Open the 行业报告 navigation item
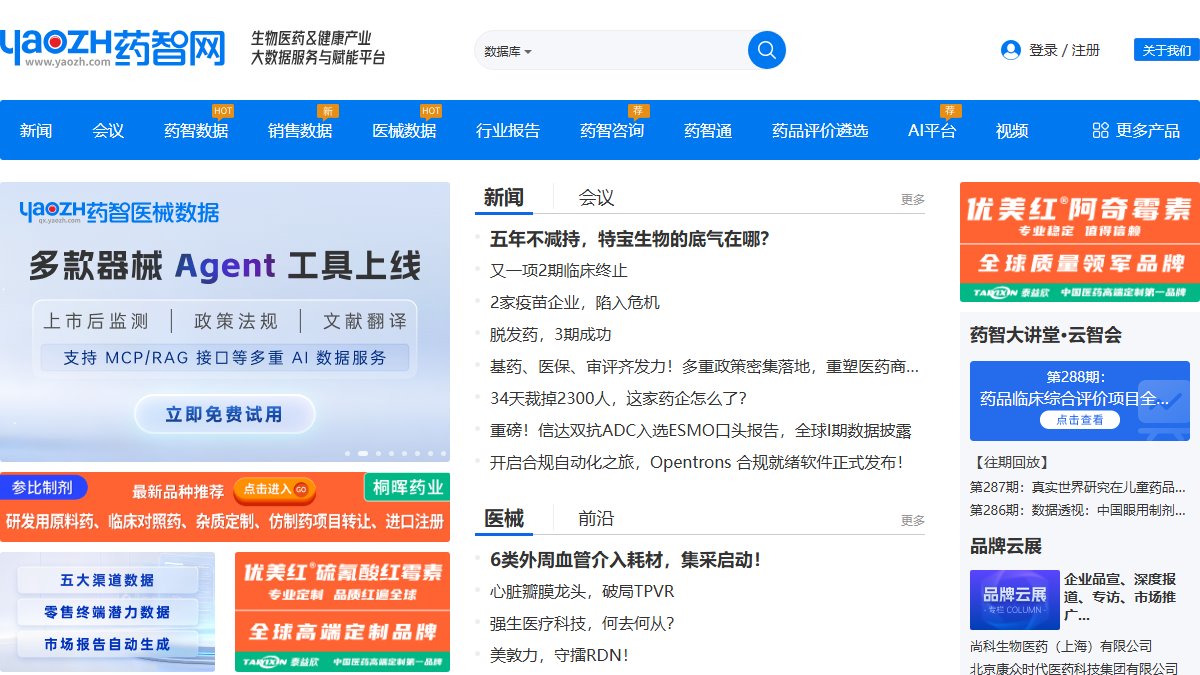The width and height of the screenshot is (1200, 675). coord(508,130)
